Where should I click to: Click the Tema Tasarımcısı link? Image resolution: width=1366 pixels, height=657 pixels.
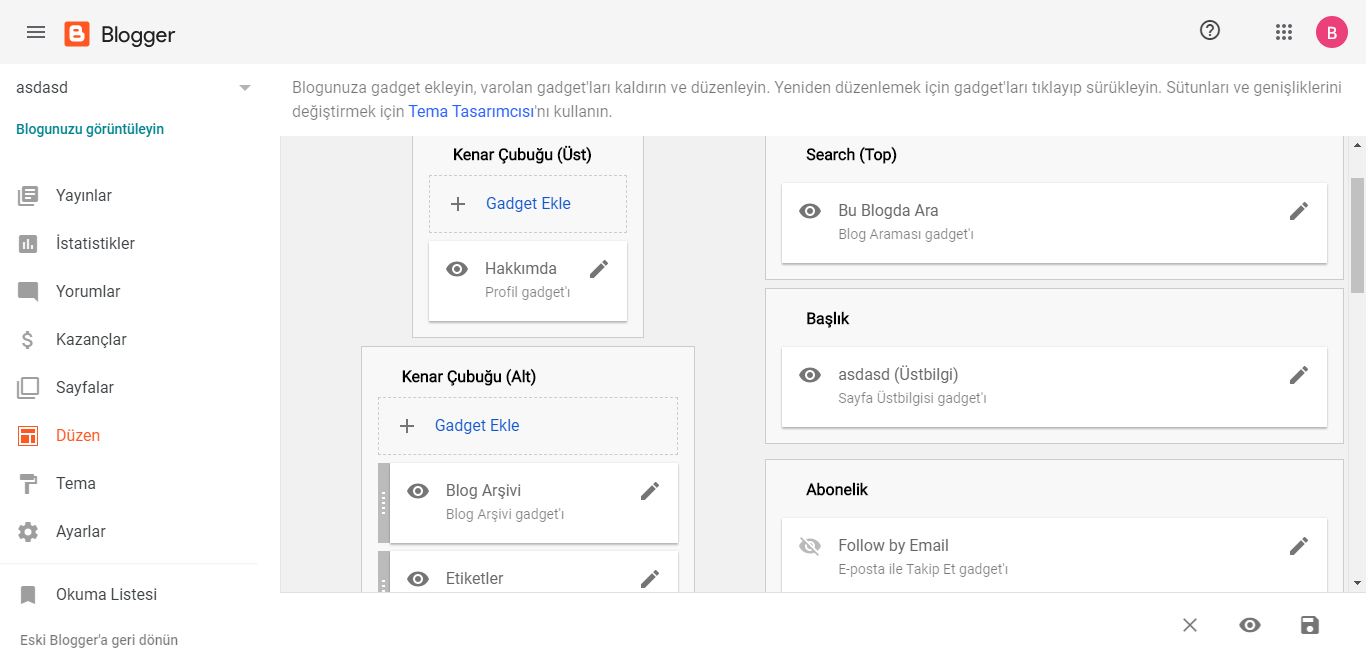(x=470, y=111)
